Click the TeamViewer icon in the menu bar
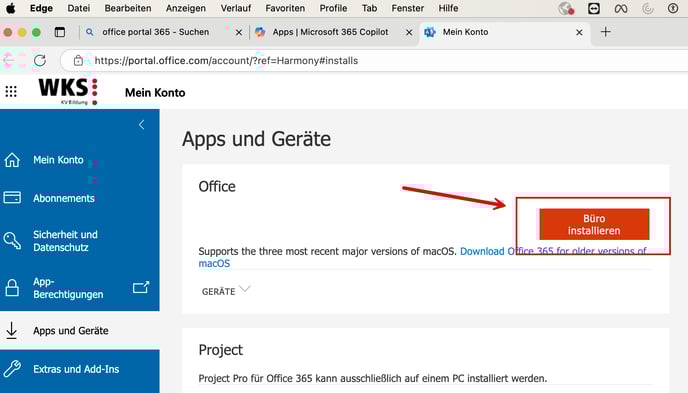688x393 pixels. coord(594,8)
